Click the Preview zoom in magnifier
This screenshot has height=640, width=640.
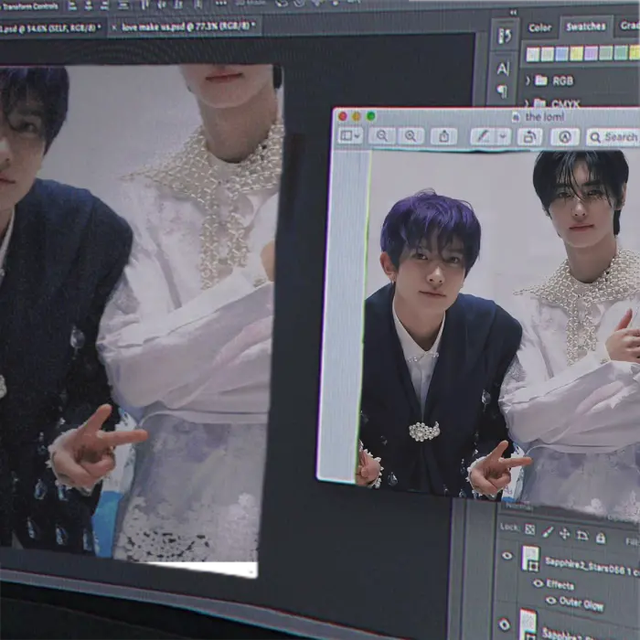pyautogui.click(x=410, y=135)
